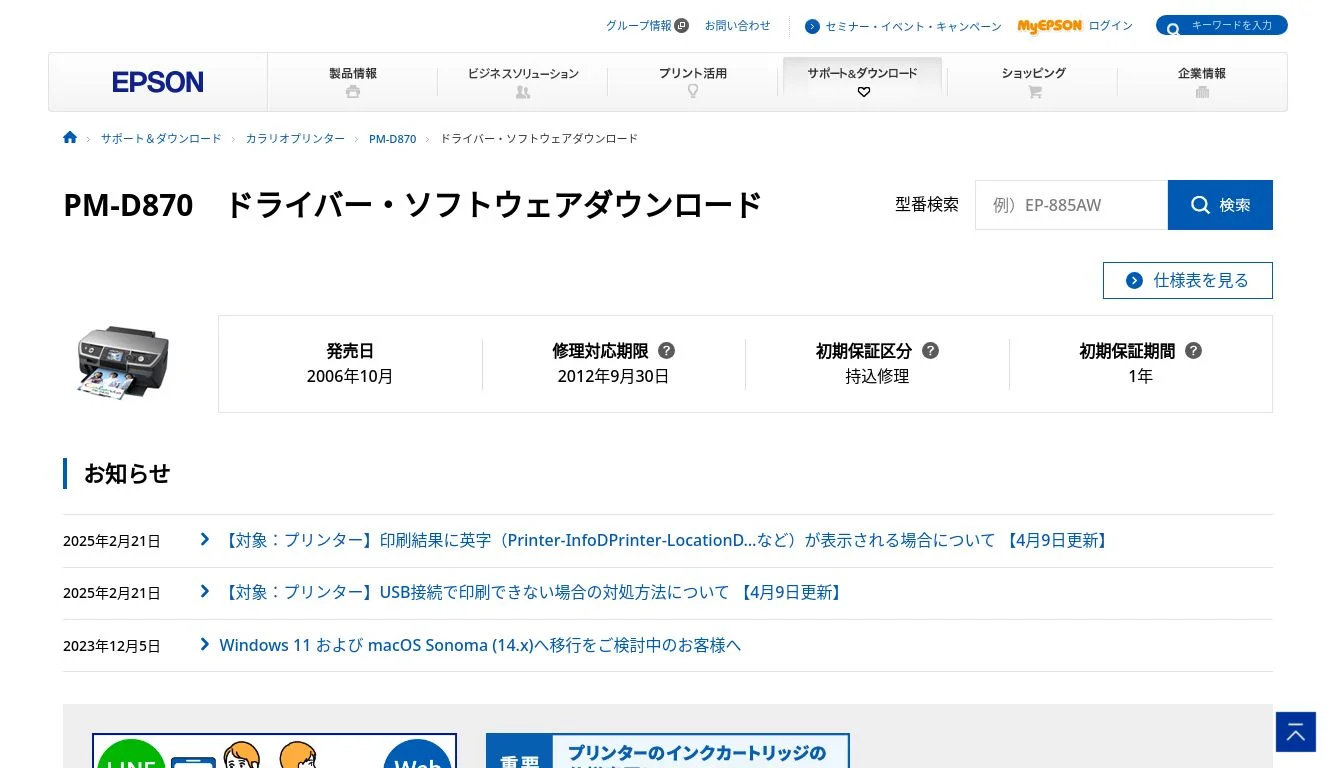Click the home icon in the breadcrumb

[x=70, y=138]
